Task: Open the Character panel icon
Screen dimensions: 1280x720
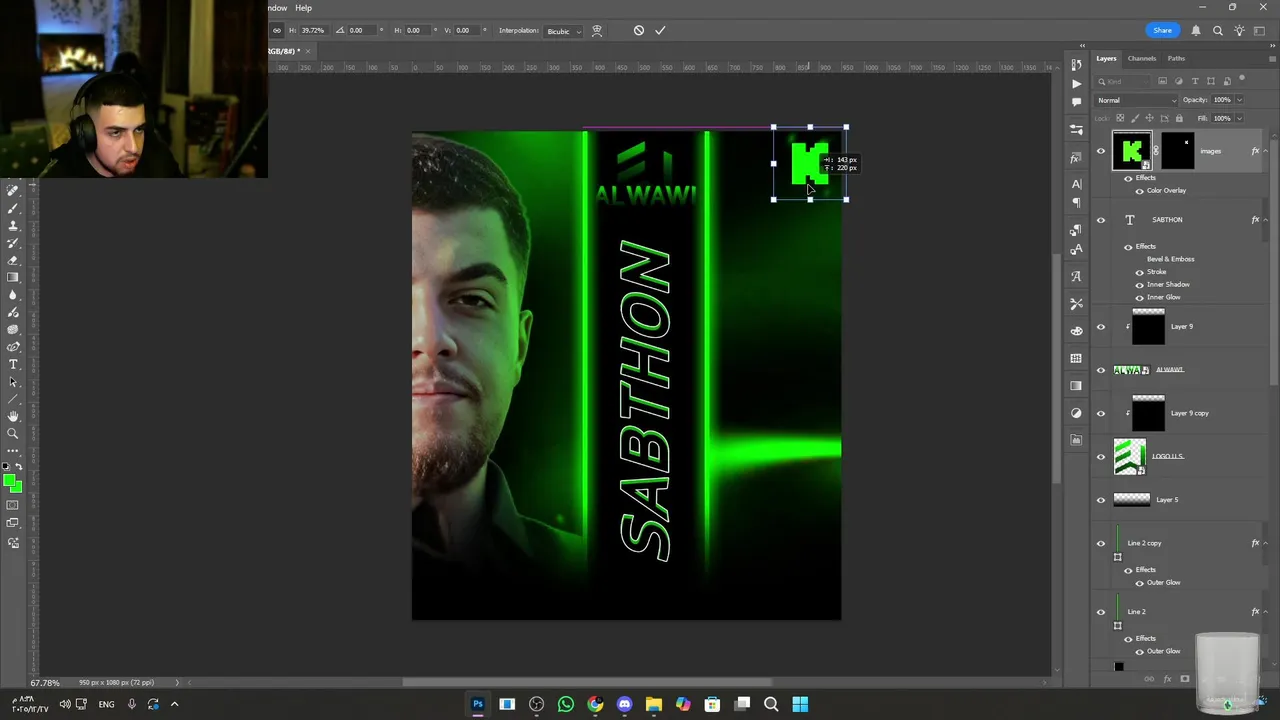Action: click(x=1076, y=184)
